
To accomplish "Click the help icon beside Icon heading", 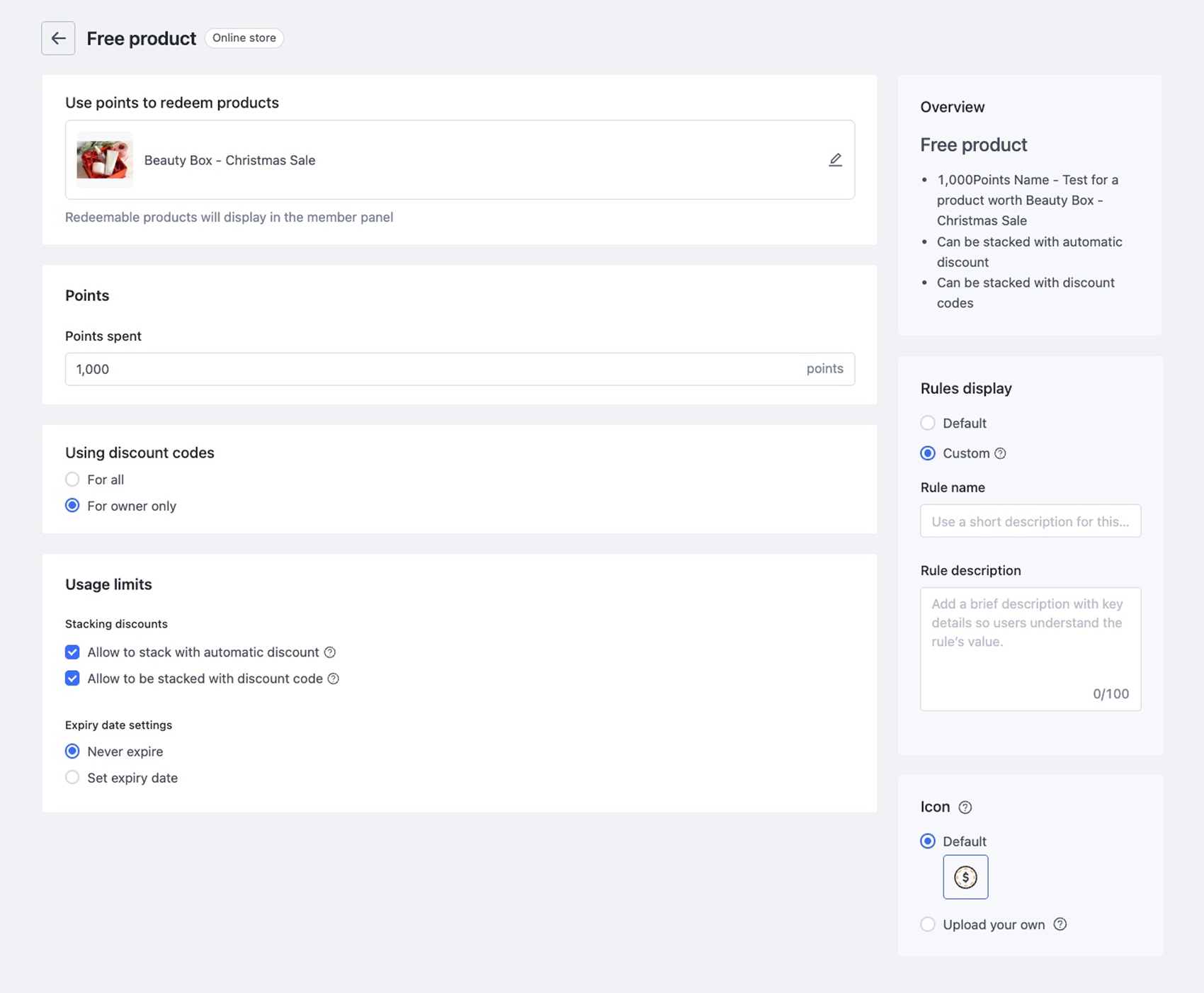I will (965, 807).
